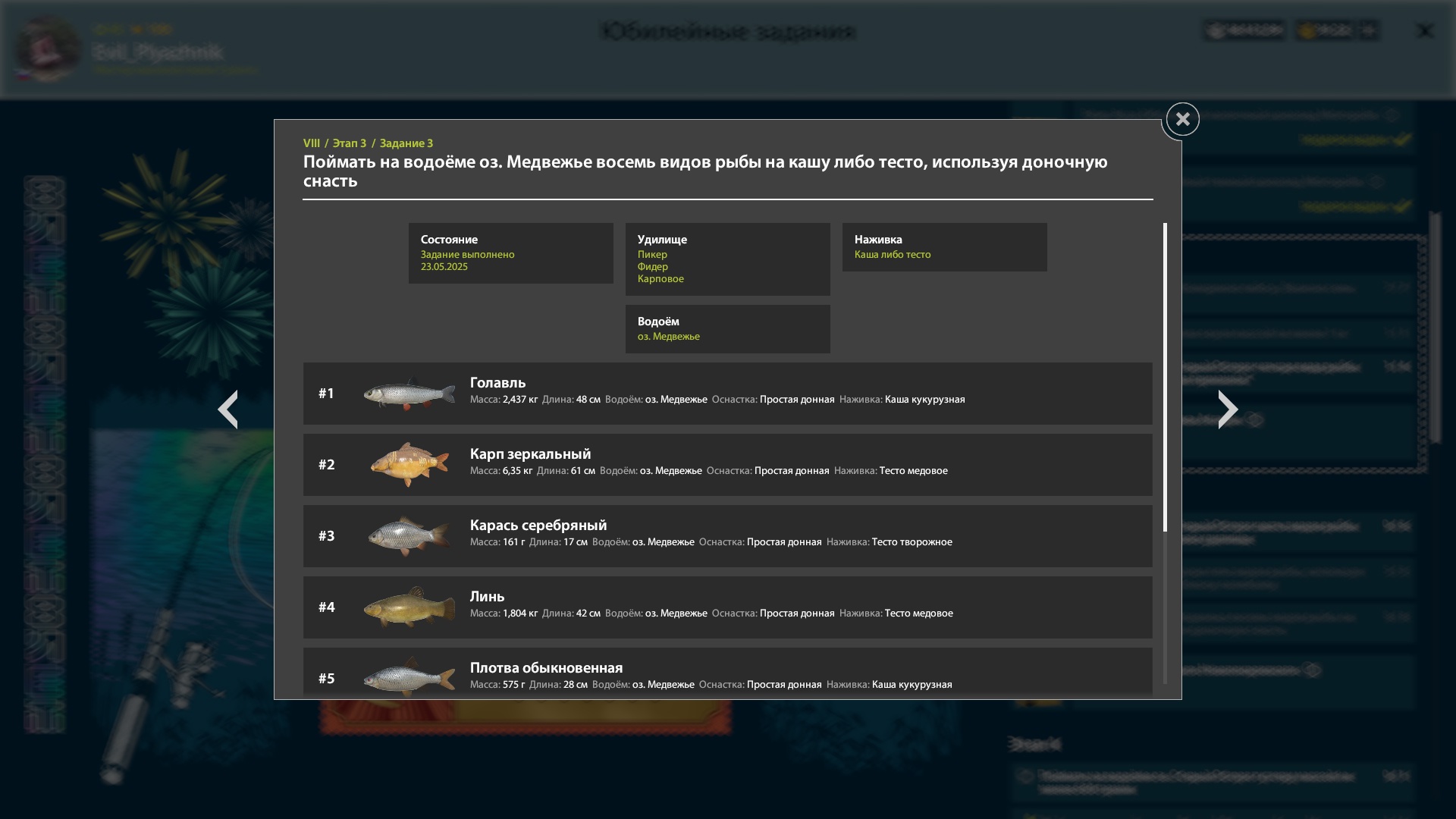The width and height of the screenshot is (1456, 819).
Task: Click the Удилище rod types card
Action: (x=728, y=259)
